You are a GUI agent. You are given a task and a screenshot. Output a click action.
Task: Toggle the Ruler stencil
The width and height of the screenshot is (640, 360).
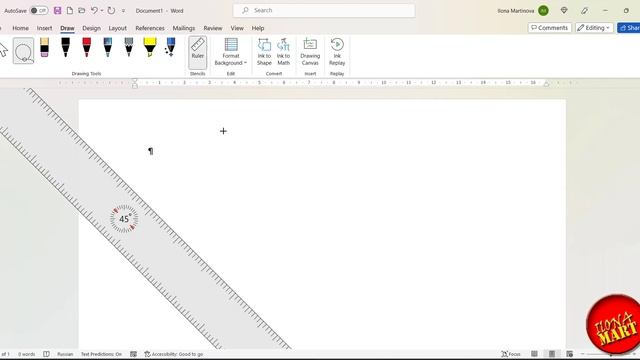198,52
